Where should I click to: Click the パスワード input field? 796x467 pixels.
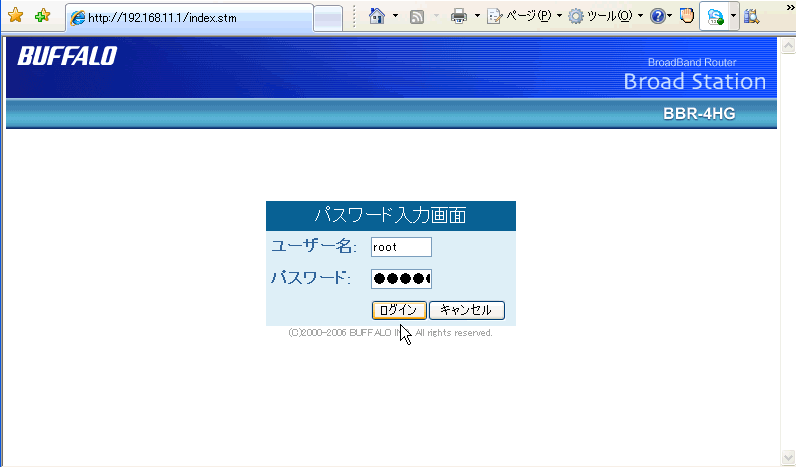point(401,279)
